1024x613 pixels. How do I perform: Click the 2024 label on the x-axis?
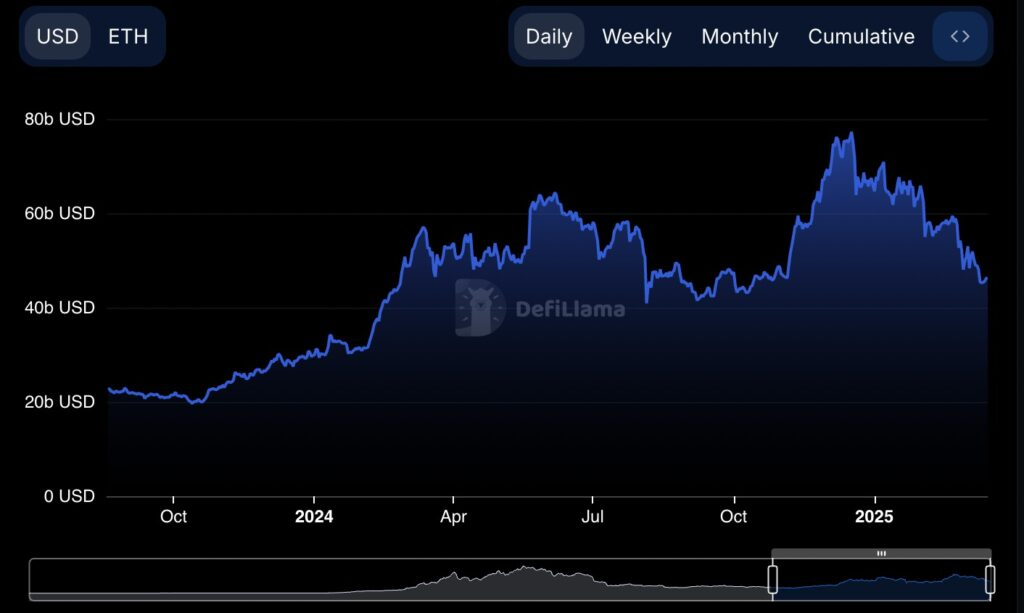(315, 517)
